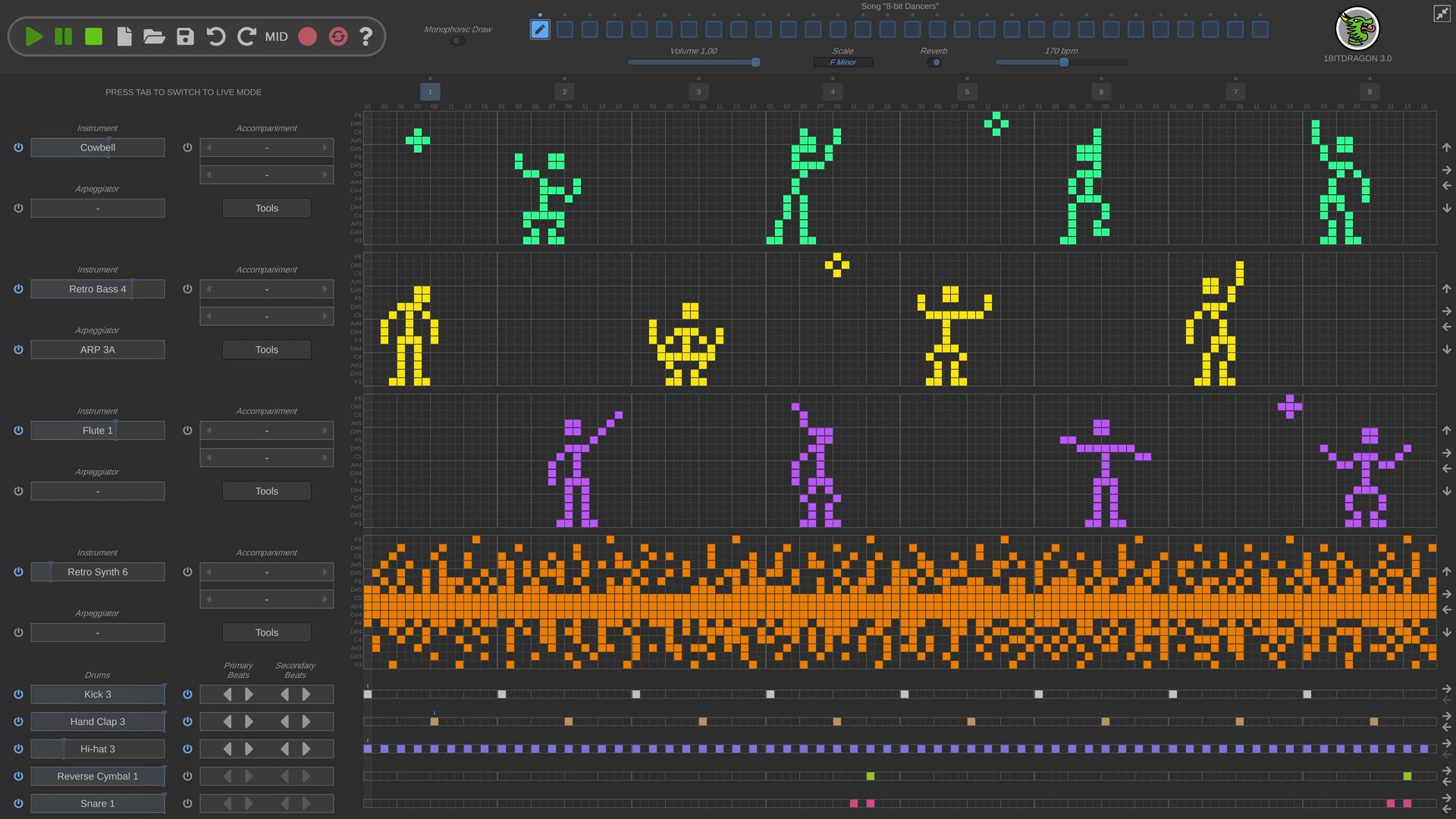Disable the Snare 1 drum track
The width and height of the screenshot is (1456, 819).
(x=18, y=803)
